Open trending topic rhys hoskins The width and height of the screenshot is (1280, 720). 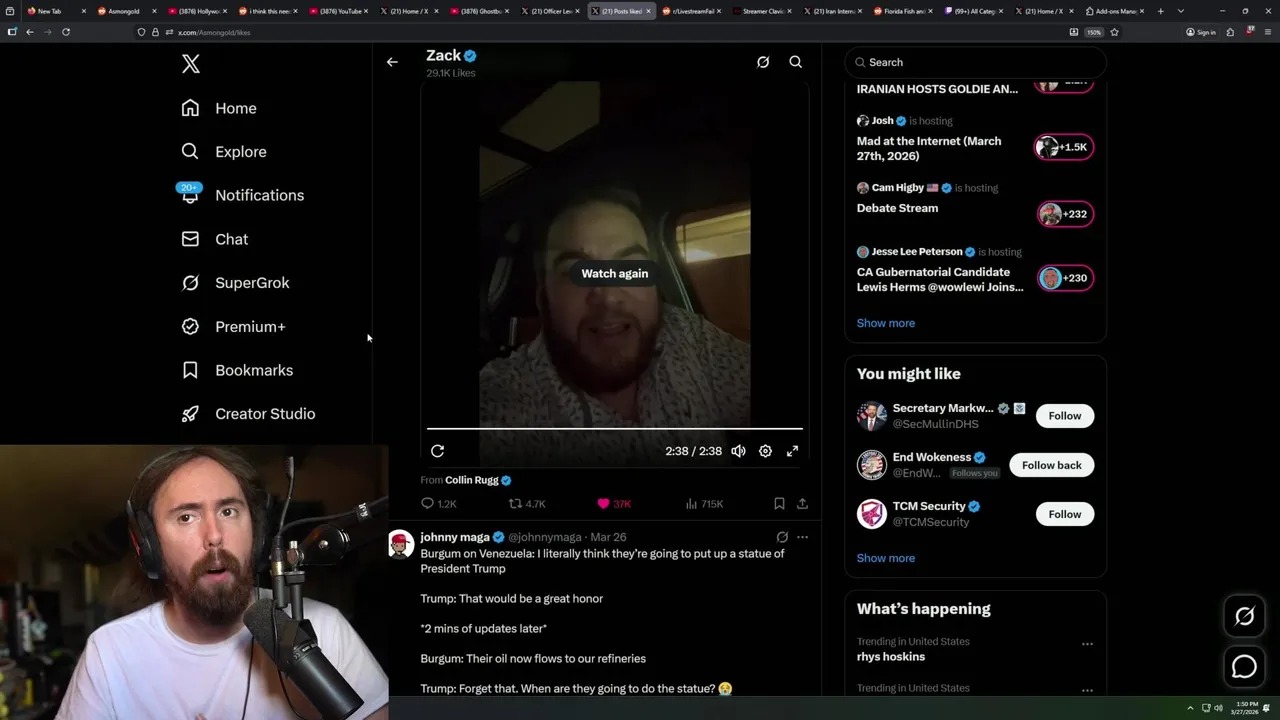(891, 657)
